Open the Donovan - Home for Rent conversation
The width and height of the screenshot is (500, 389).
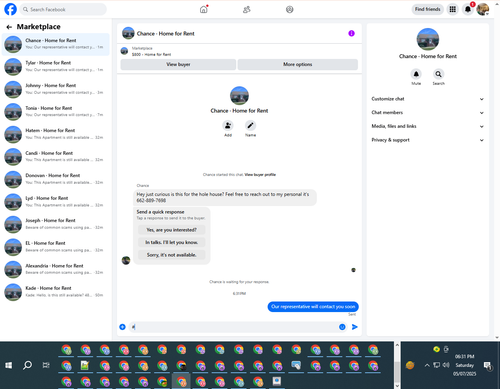pos(56,179)
